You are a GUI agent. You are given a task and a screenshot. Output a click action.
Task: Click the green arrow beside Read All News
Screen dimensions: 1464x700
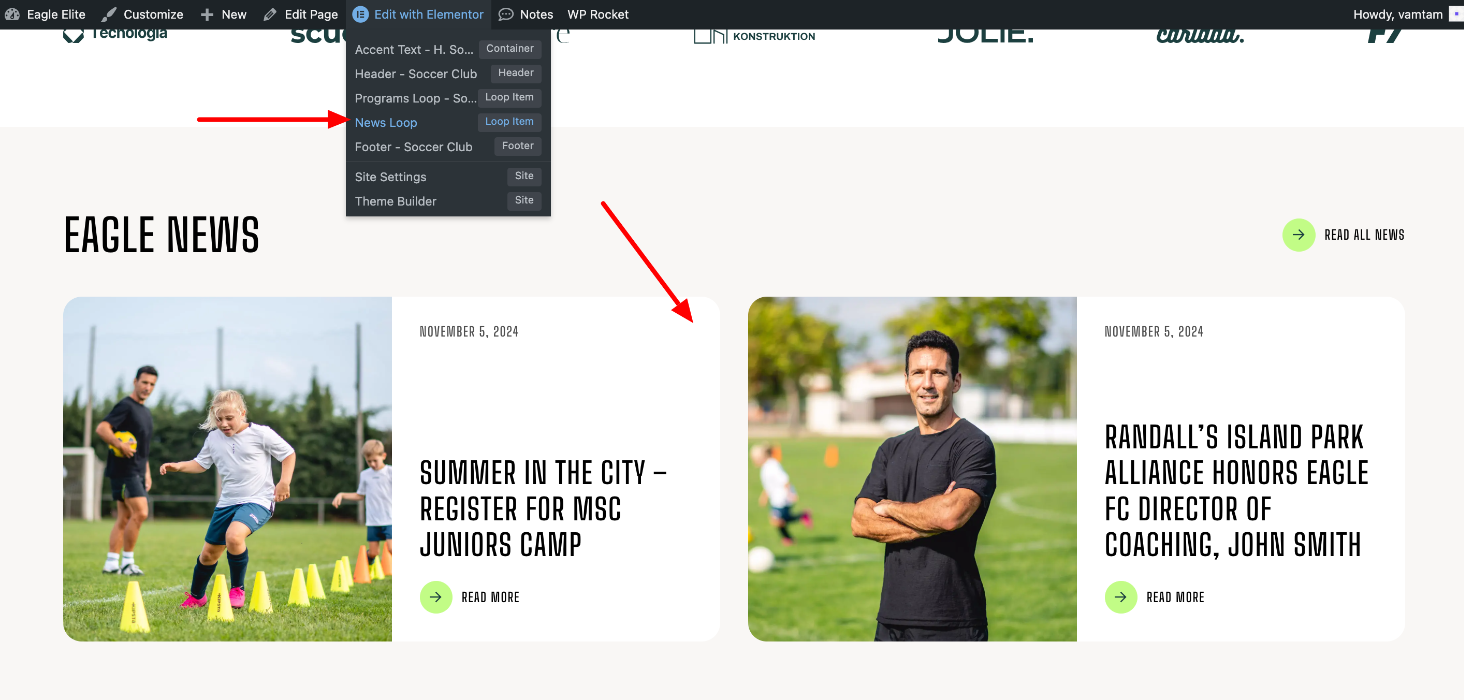[x=1298, y=235]
